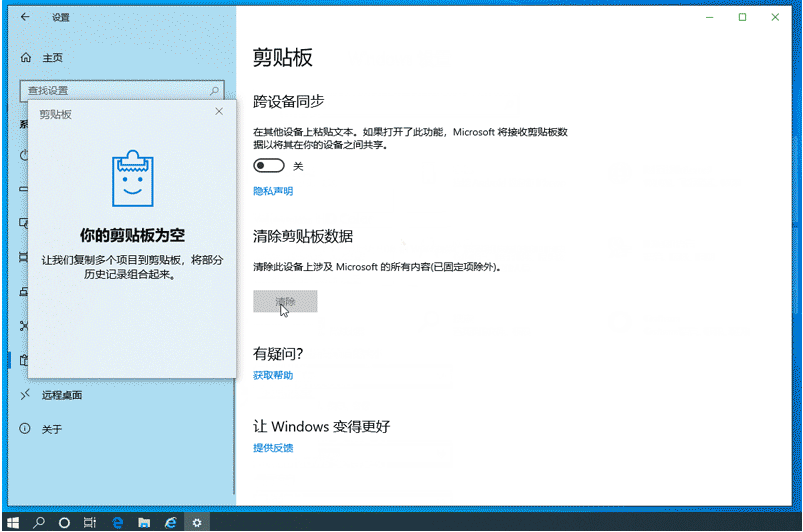Open the 主页 home page
Image resolution: width=803 pixels, height=532 pixels.
point(52,58)
